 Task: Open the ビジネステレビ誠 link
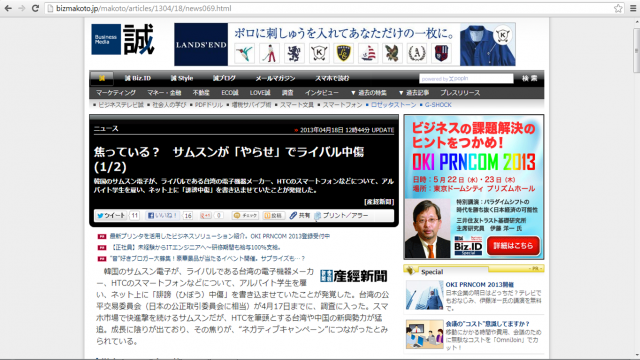coord(121,105)
